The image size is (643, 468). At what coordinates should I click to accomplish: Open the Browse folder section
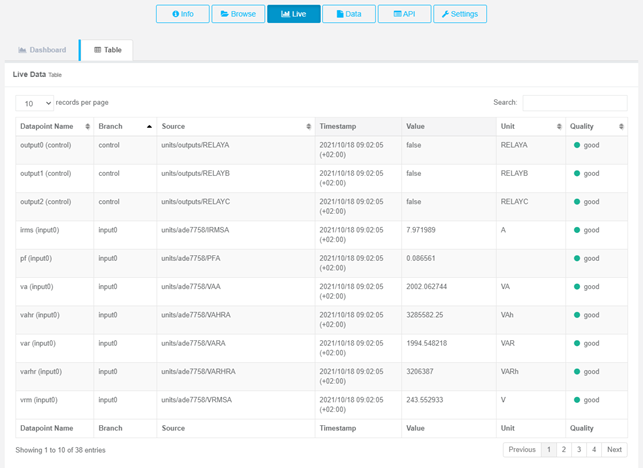point(238,14)
